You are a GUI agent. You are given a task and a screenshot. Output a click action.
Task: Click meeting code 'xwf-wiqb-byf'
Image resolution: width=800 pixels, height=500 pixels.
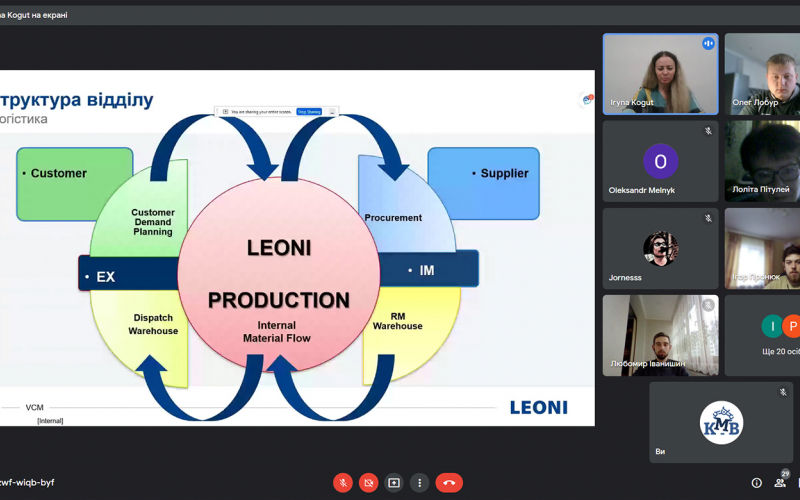[x=27, y=482]
